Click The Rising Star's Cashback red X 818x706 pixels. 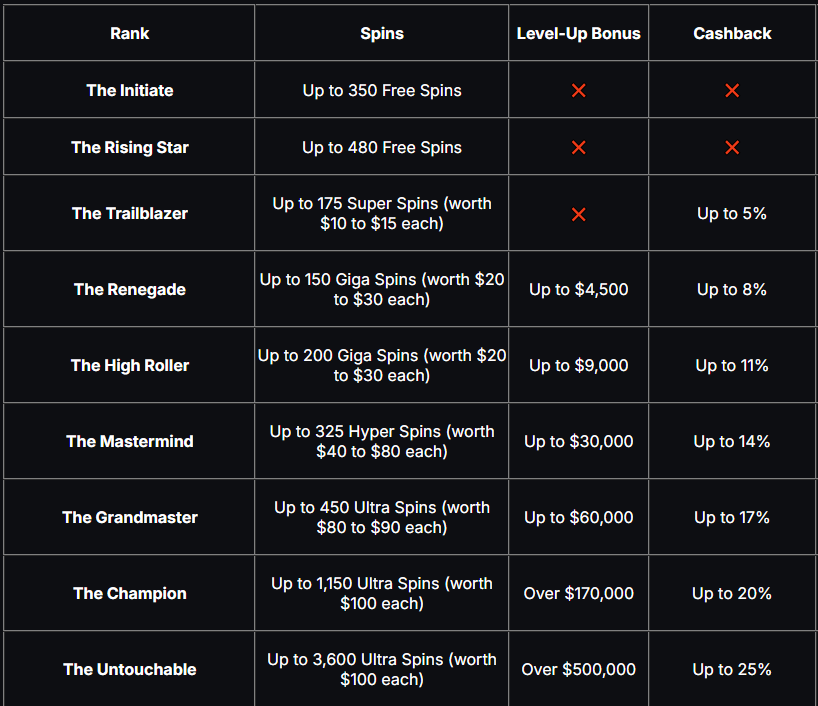coord(732,148)
